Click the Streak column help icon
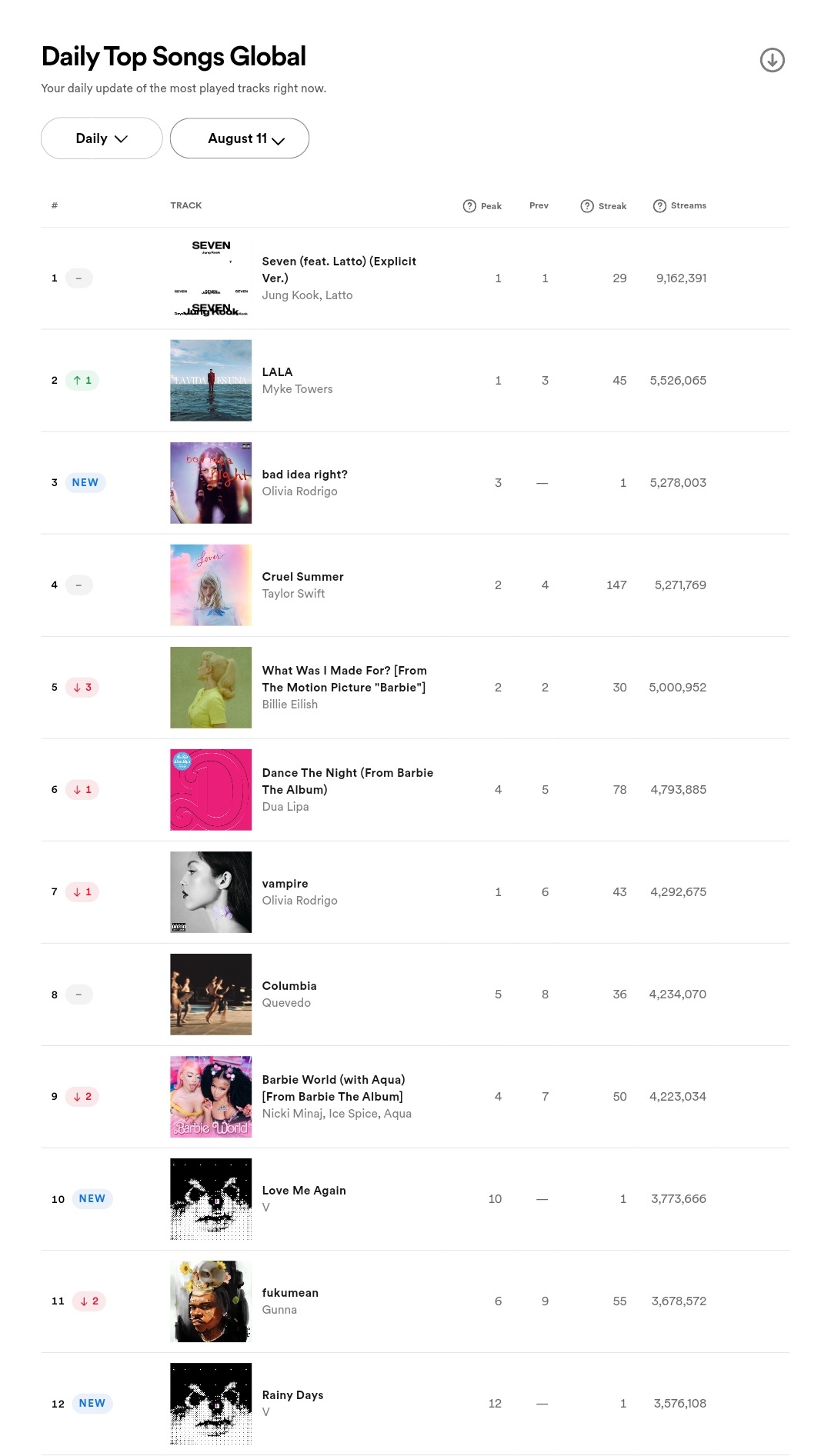831x1456 pixels. coord(587,206)
